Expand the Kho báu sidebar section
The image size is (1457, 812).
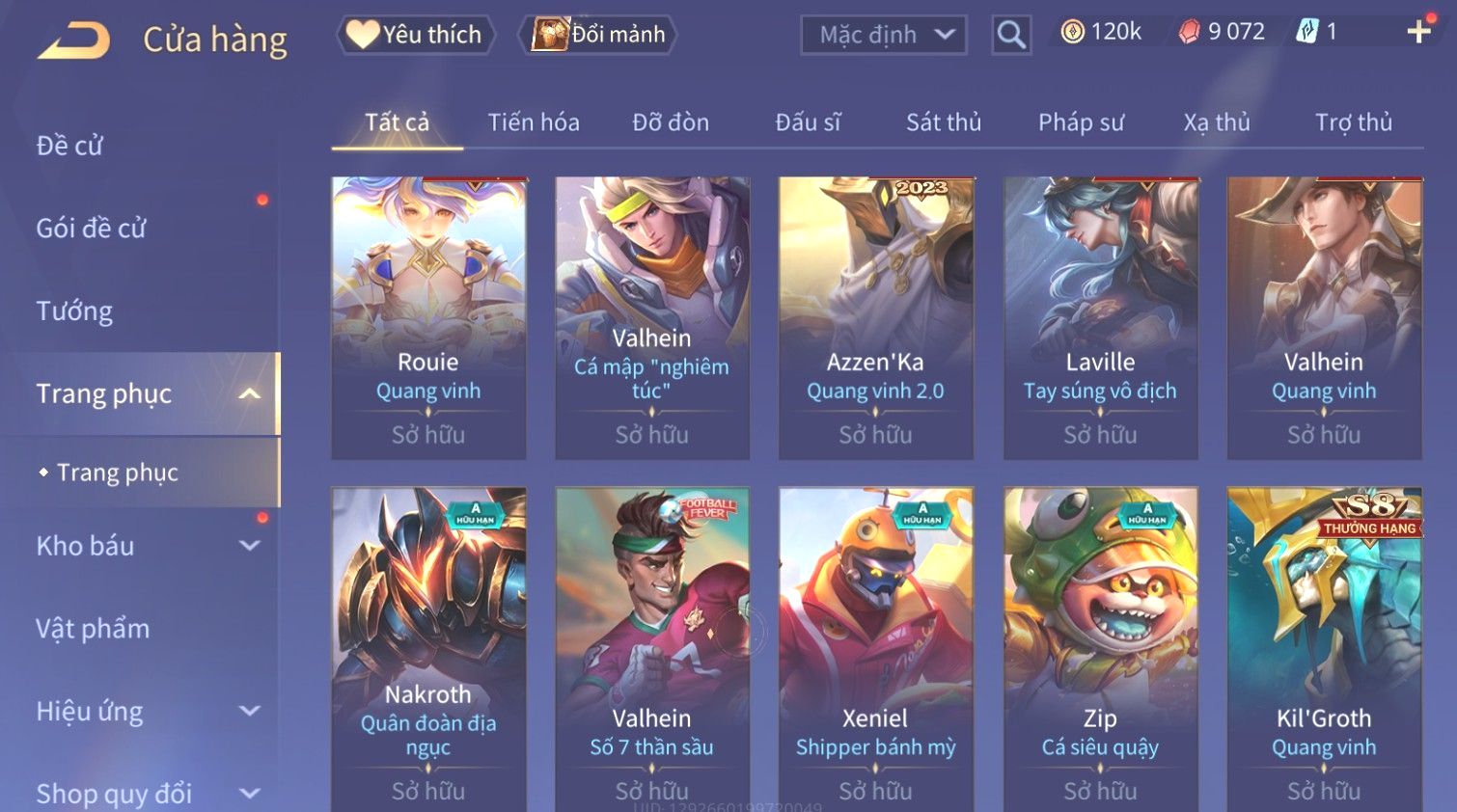(250, 546)
